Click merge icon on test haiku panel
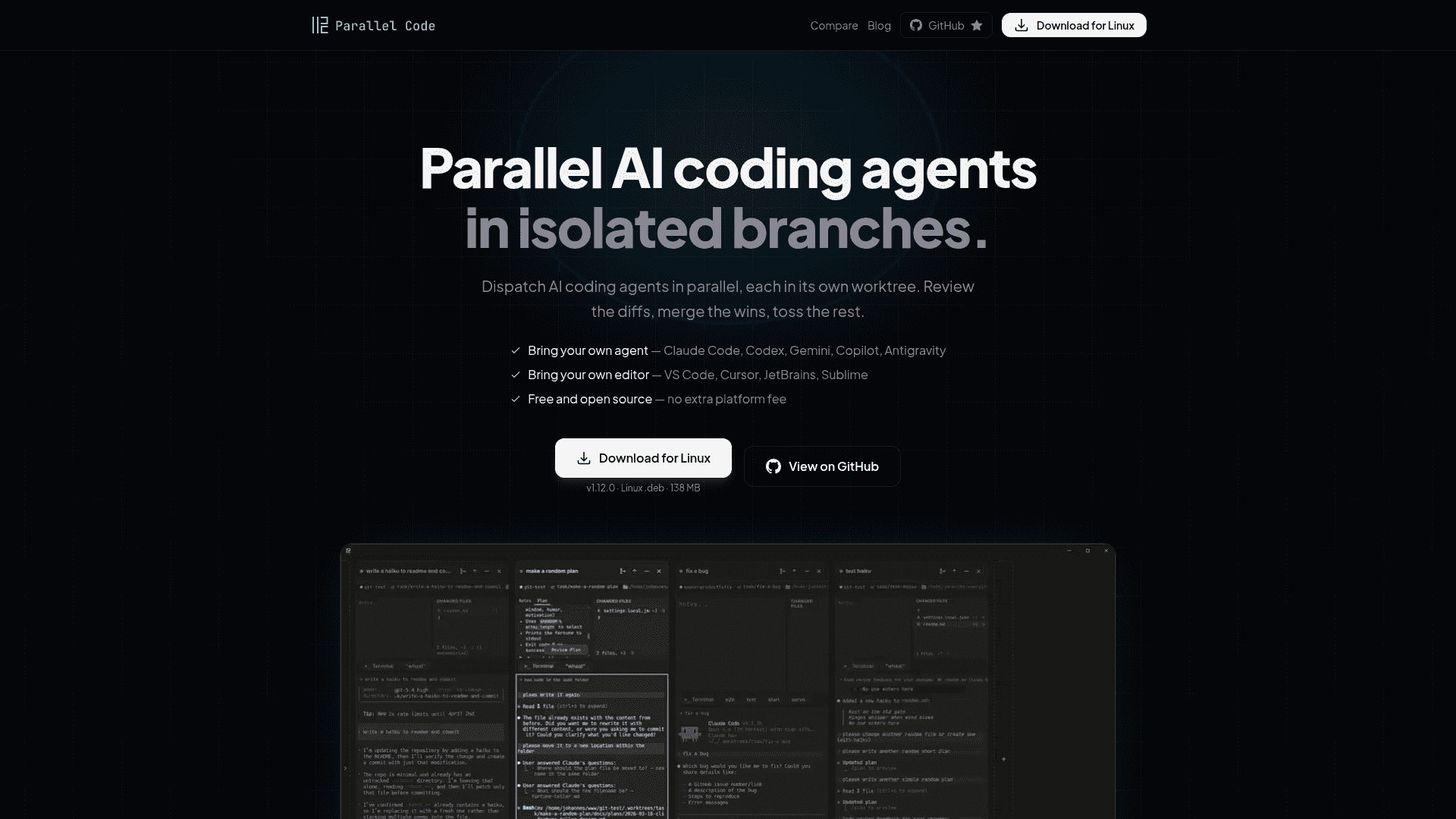 943,571
